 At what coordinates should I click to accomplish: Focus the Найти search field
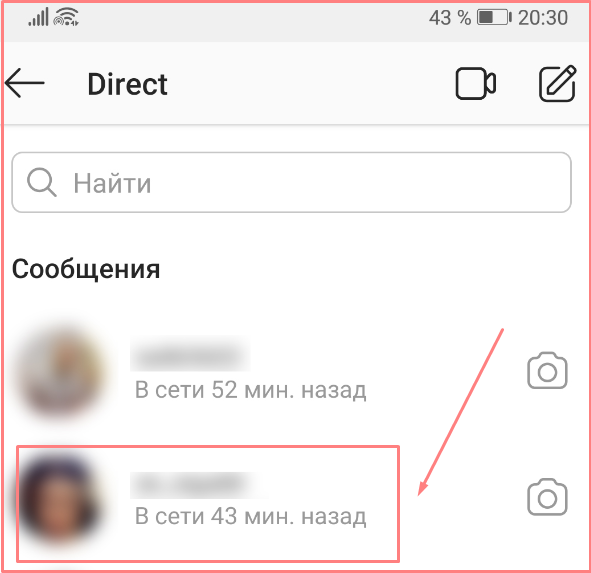coord(291,182)
